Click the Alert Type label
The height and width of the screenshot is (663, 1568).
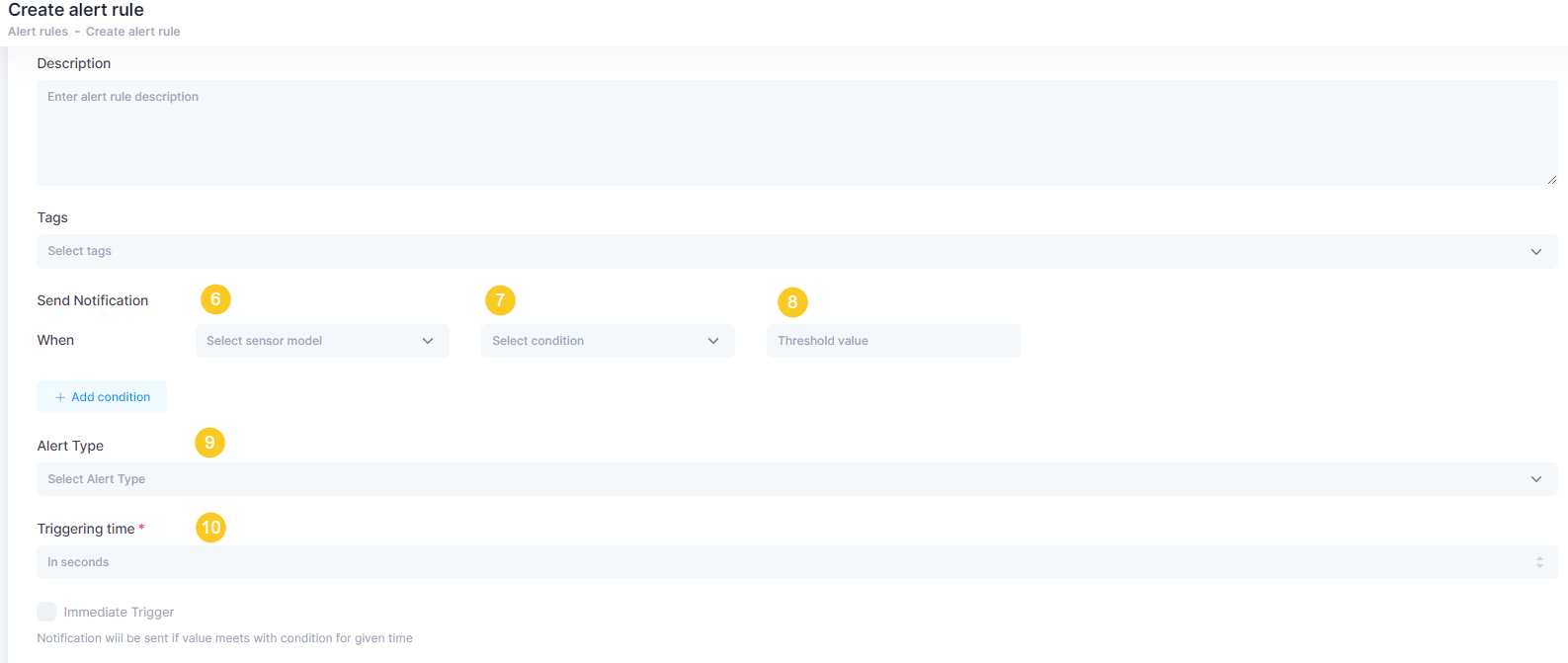tap(70, 446)
